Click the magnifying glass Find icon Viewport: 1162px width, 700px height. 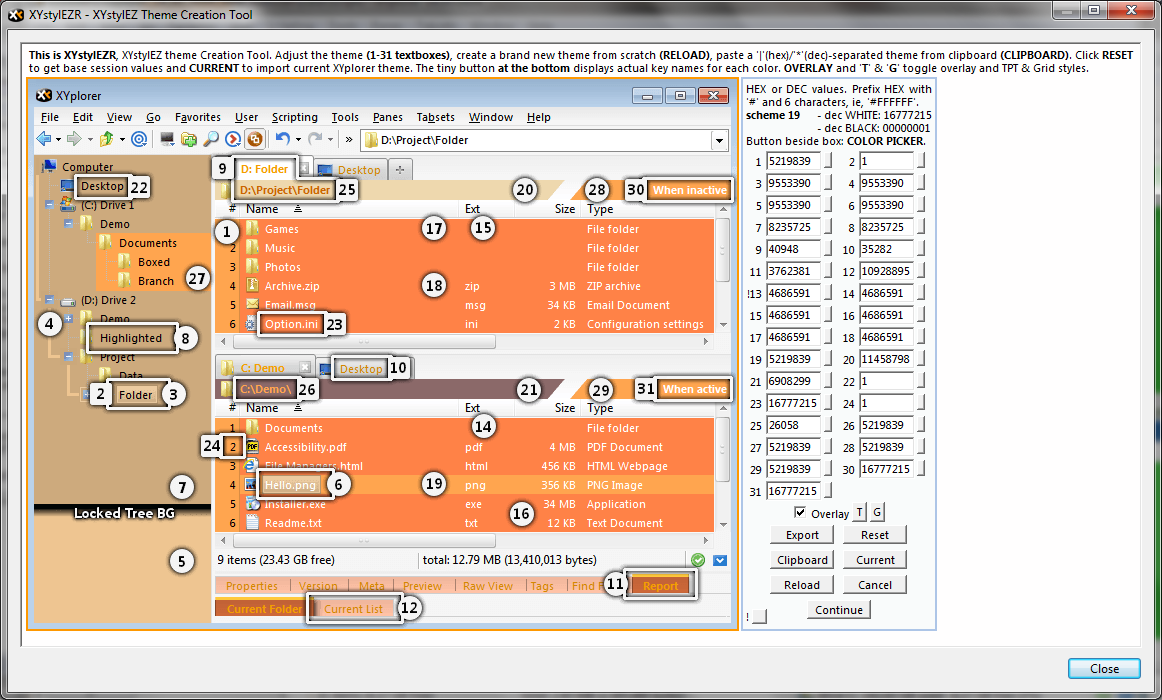point(211,139)
